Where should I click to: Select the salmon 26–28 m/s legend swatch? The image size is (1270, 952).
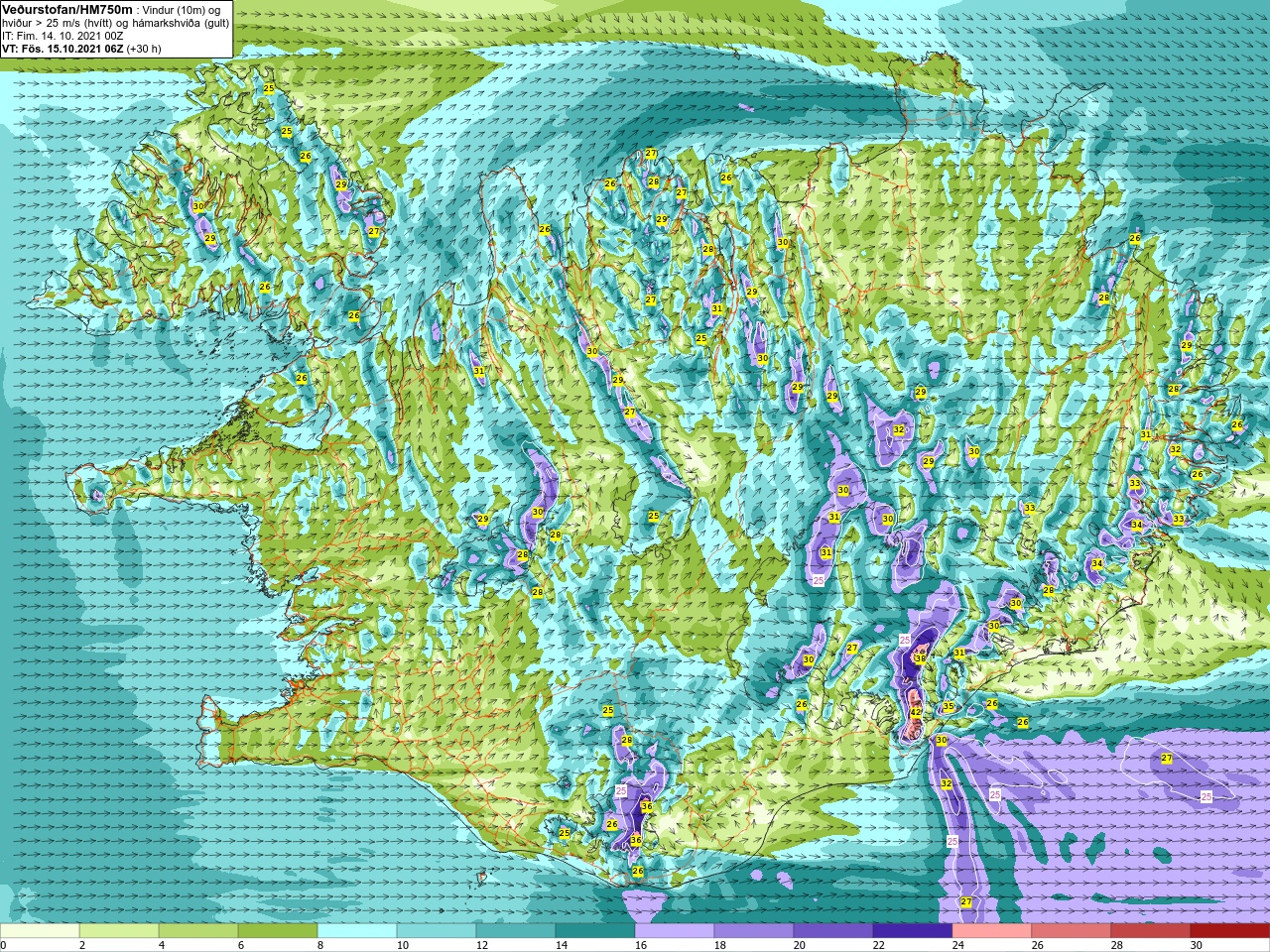tap(1072, 931)
